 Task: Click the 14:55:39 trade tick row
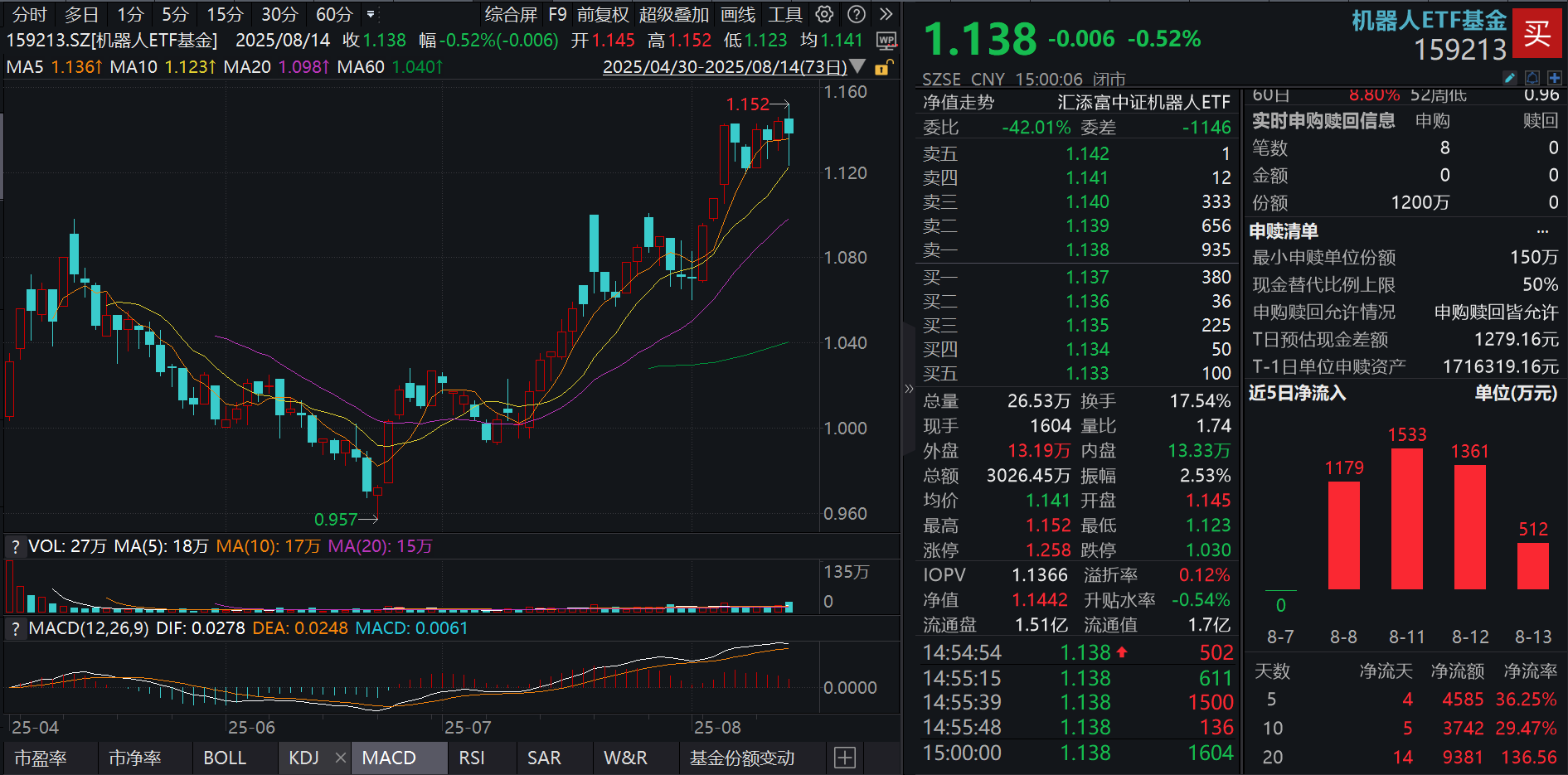[x=1076, y=702]
